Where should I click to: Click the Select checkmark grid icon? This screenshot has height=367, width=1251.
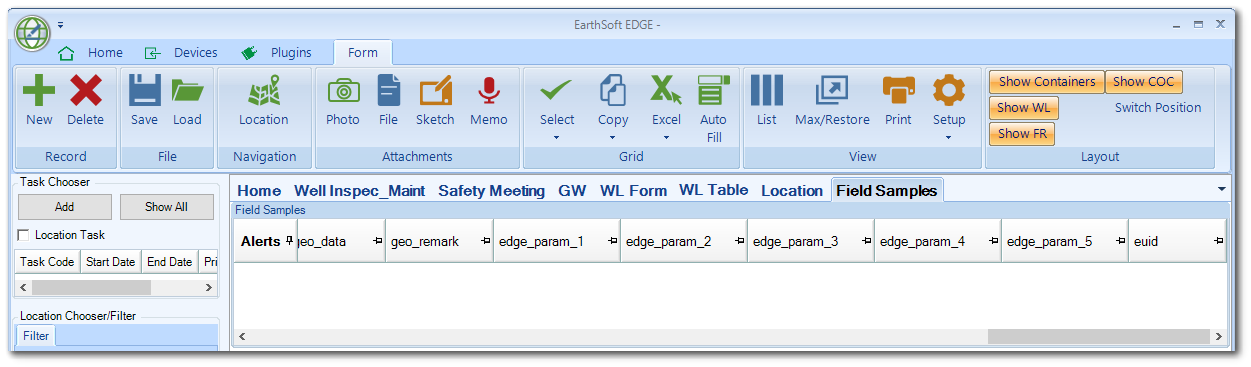[557, 91]
